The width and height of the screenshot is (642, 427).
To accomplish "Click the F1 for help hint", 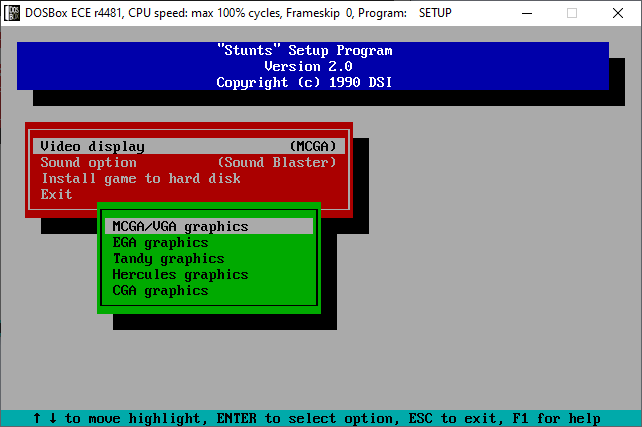I will (x=556, y=418).
